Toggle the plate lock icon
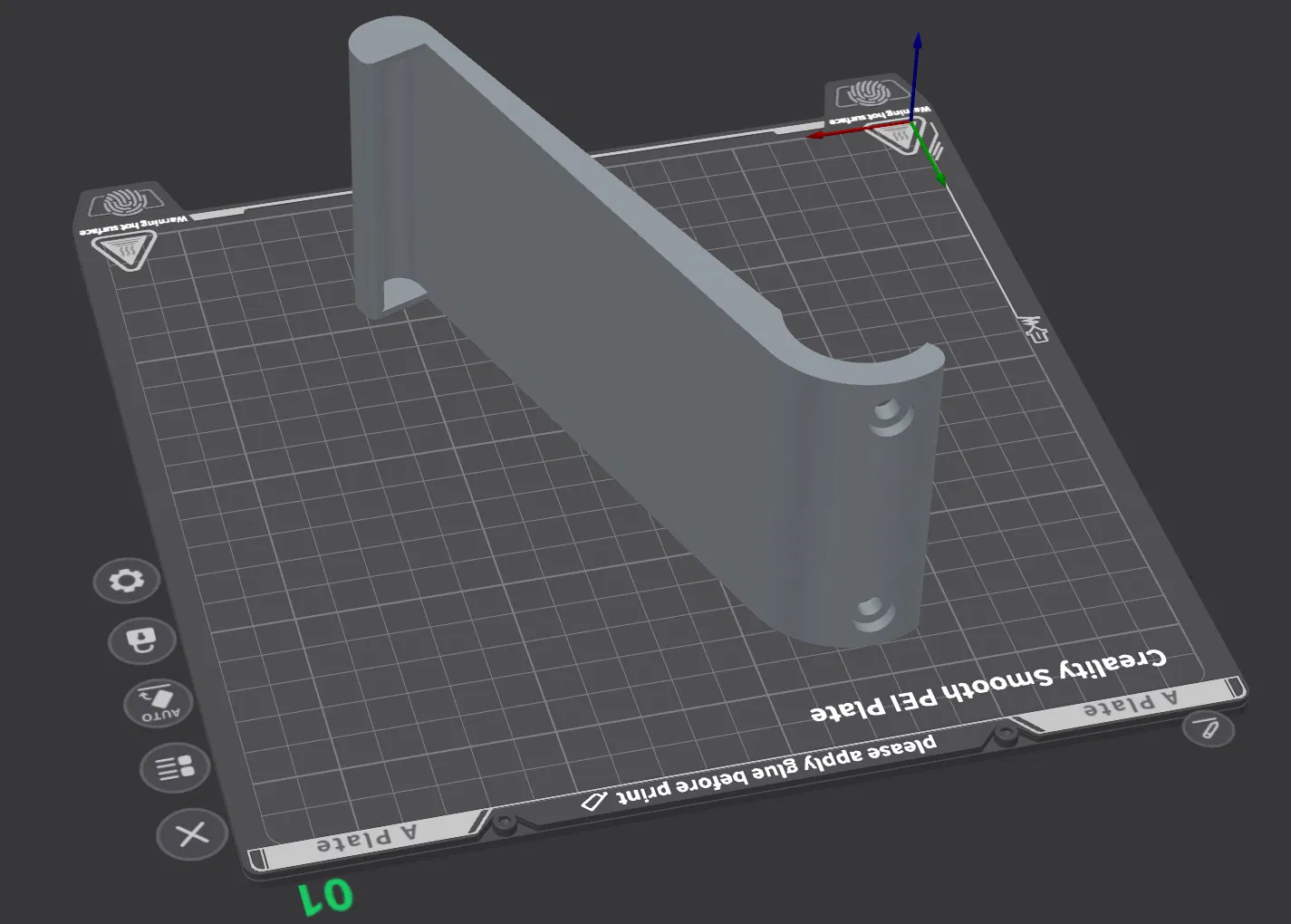This screenshot has height=924, width=1291. [x=142, y=641]
